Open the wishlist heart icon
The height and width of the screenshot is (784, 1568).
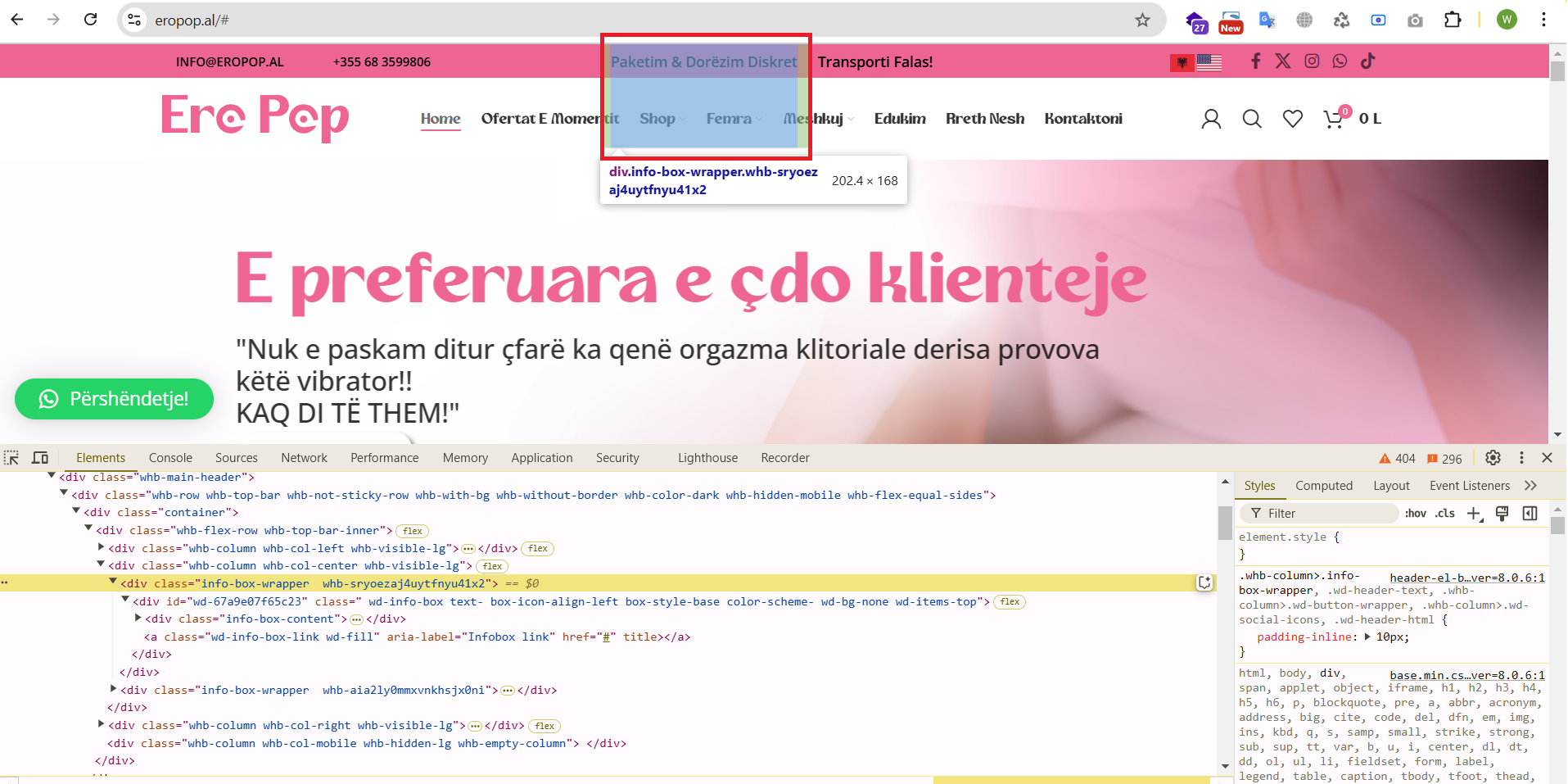click(1293, 120)
